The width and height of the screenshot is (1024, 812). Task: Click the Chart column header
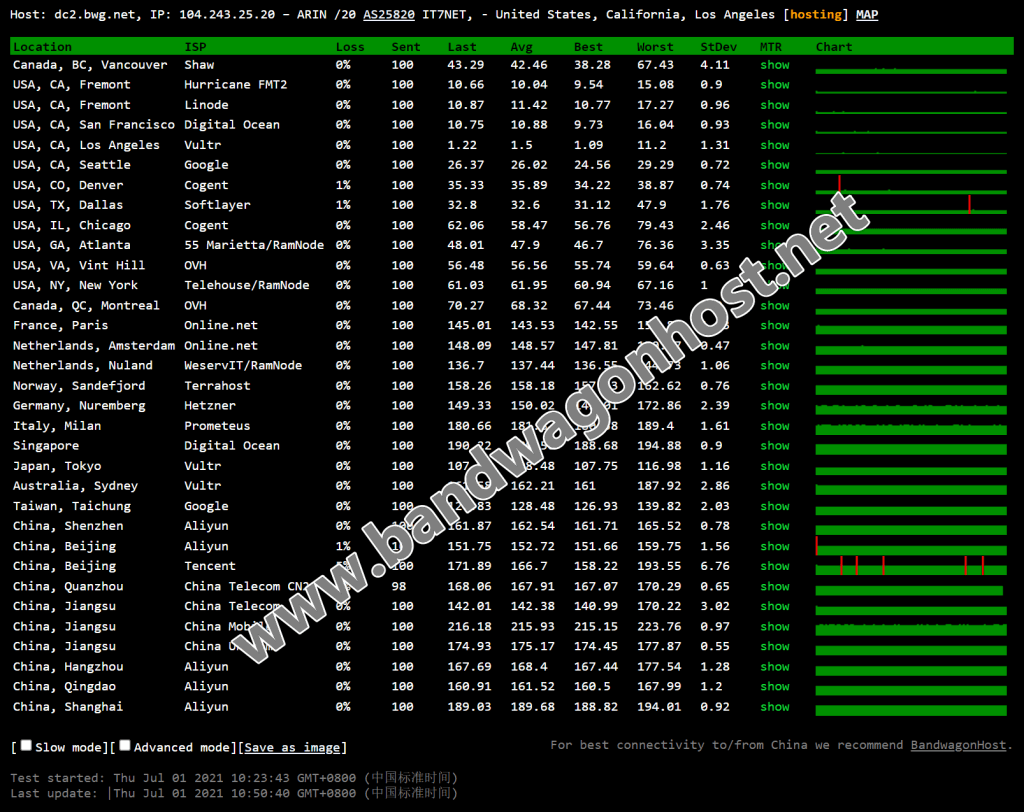[834, 46]
